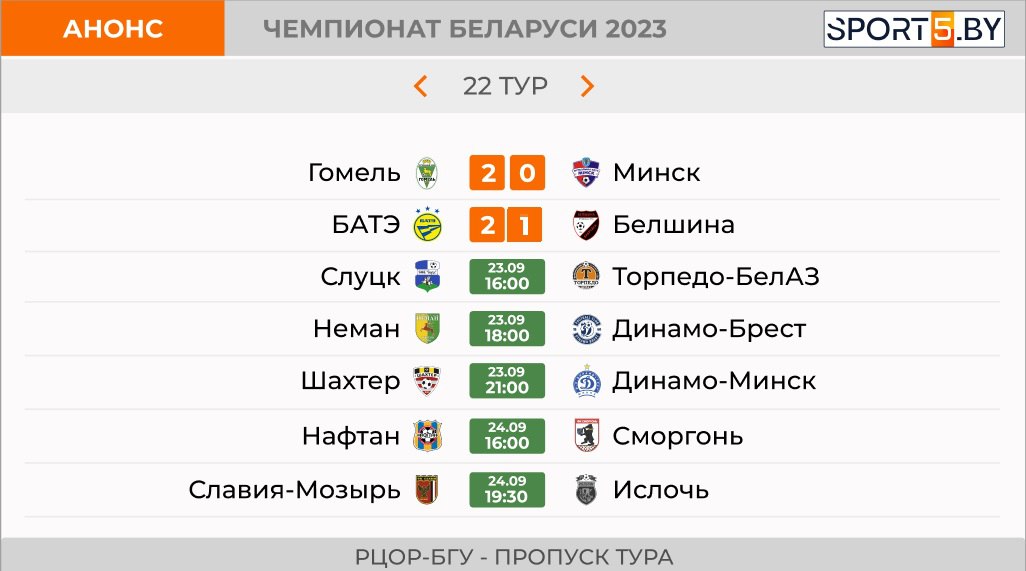Open the 22 ТУР round selector label
The height and width of the screenshot is (571, 1026).
505,86
